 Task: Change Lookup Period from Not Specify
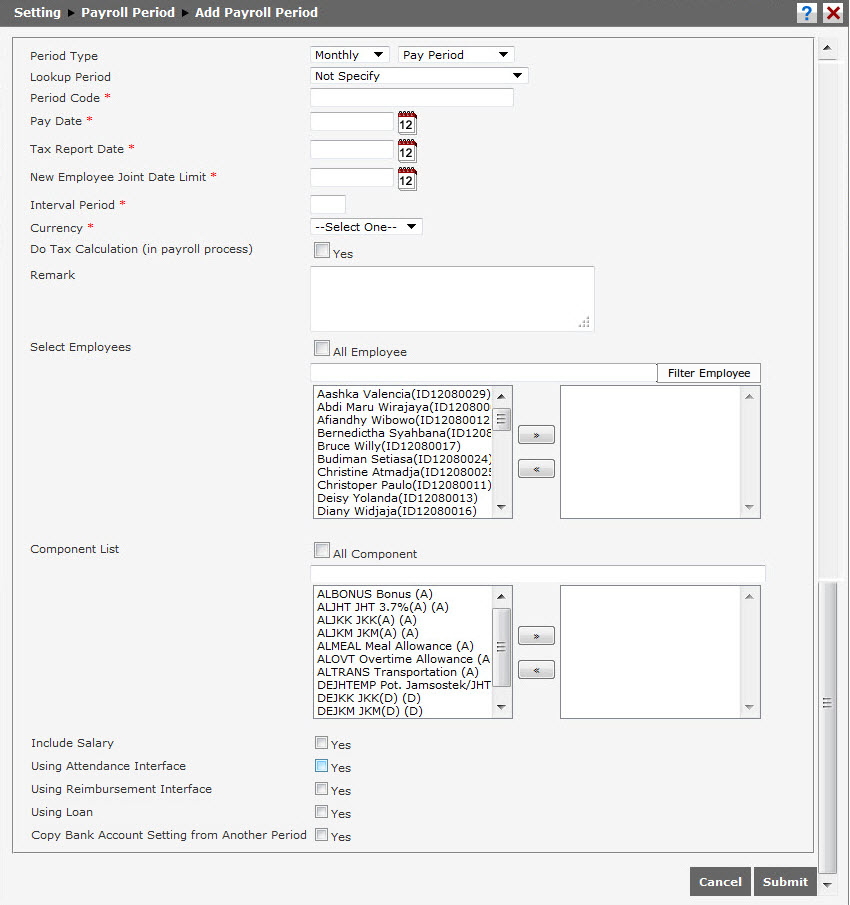418,75
